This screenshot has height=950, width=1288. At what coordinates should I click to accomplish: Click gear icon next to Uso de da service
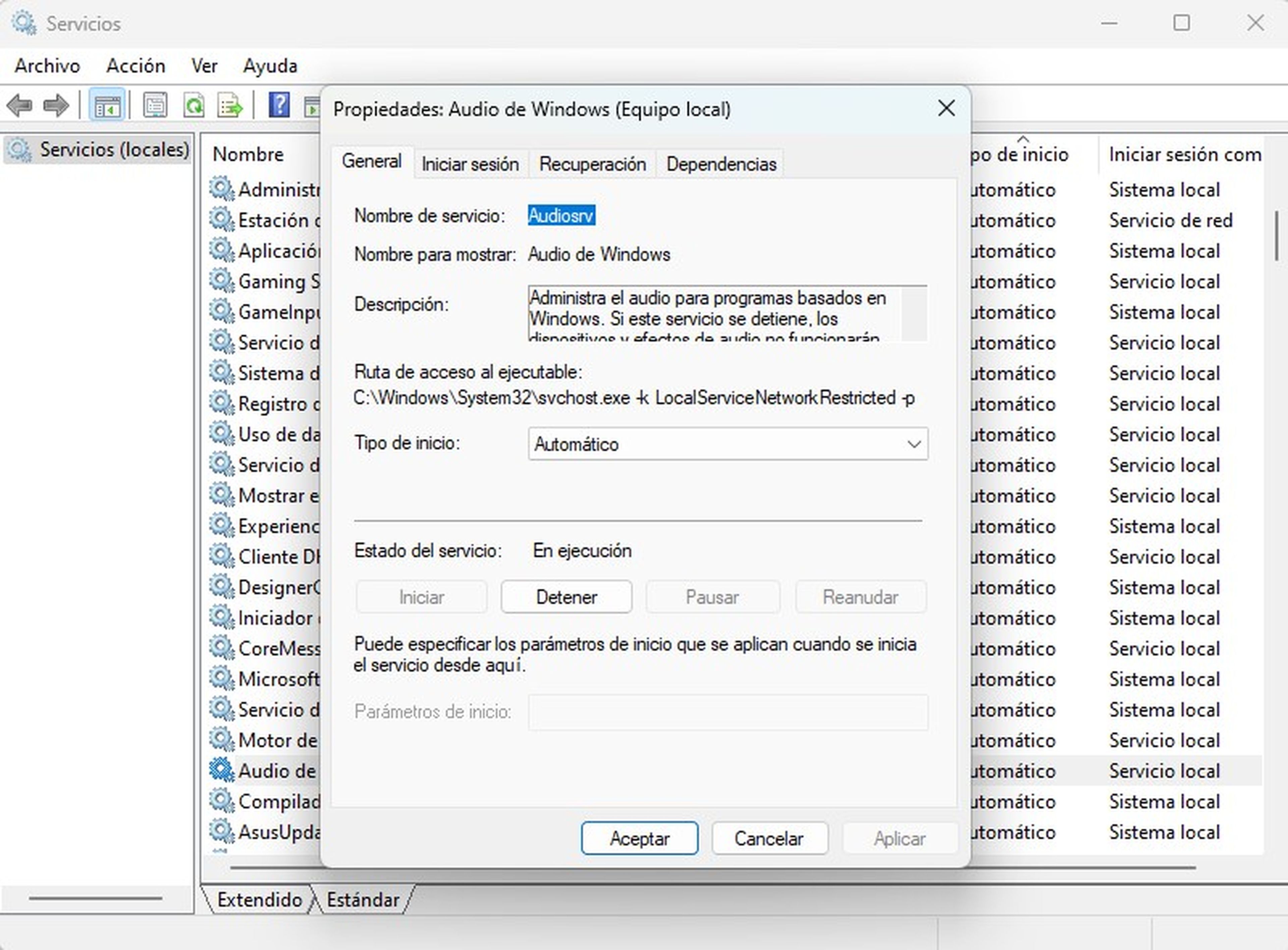tap(221, 434)
